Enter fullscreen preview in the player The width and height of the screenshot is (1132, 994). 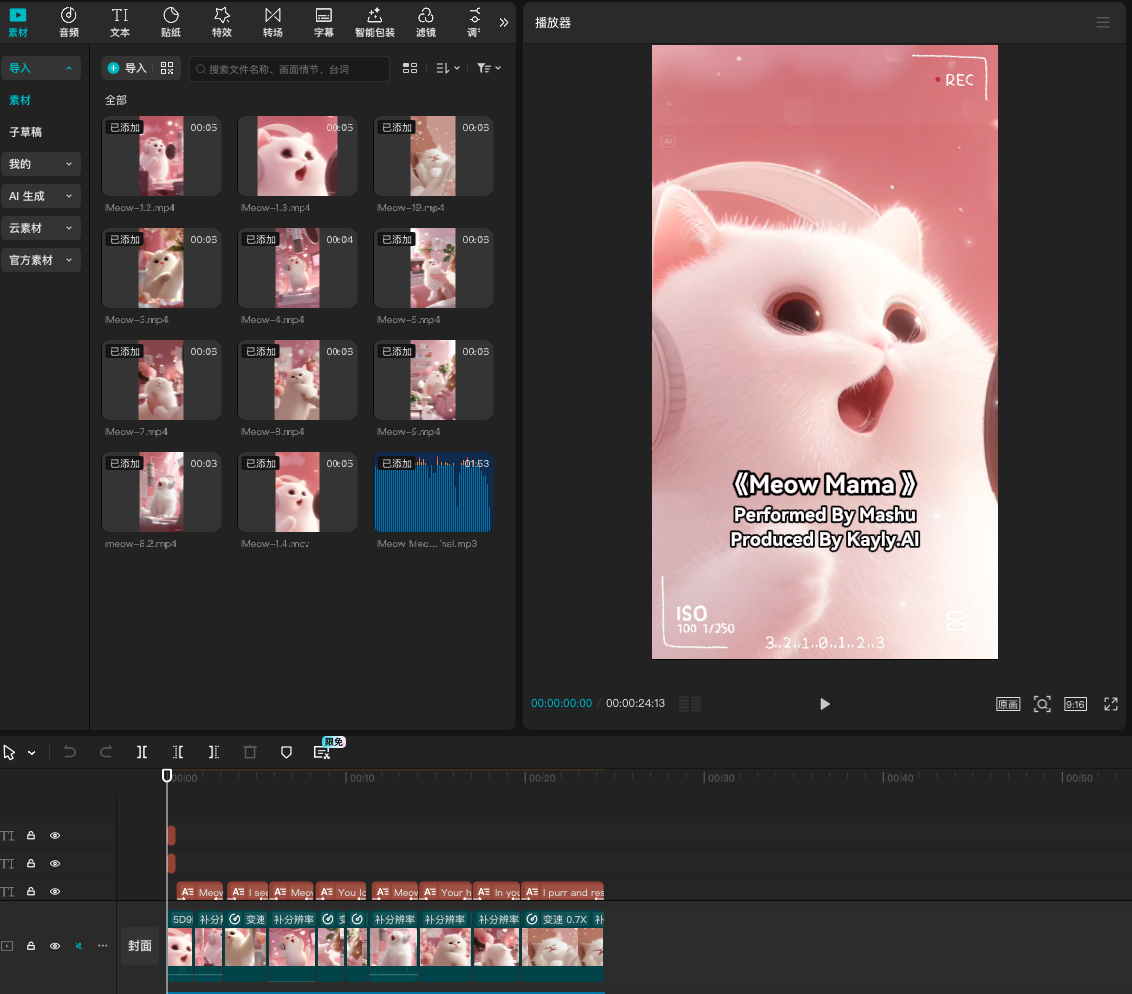click(x=1110, y=704)
